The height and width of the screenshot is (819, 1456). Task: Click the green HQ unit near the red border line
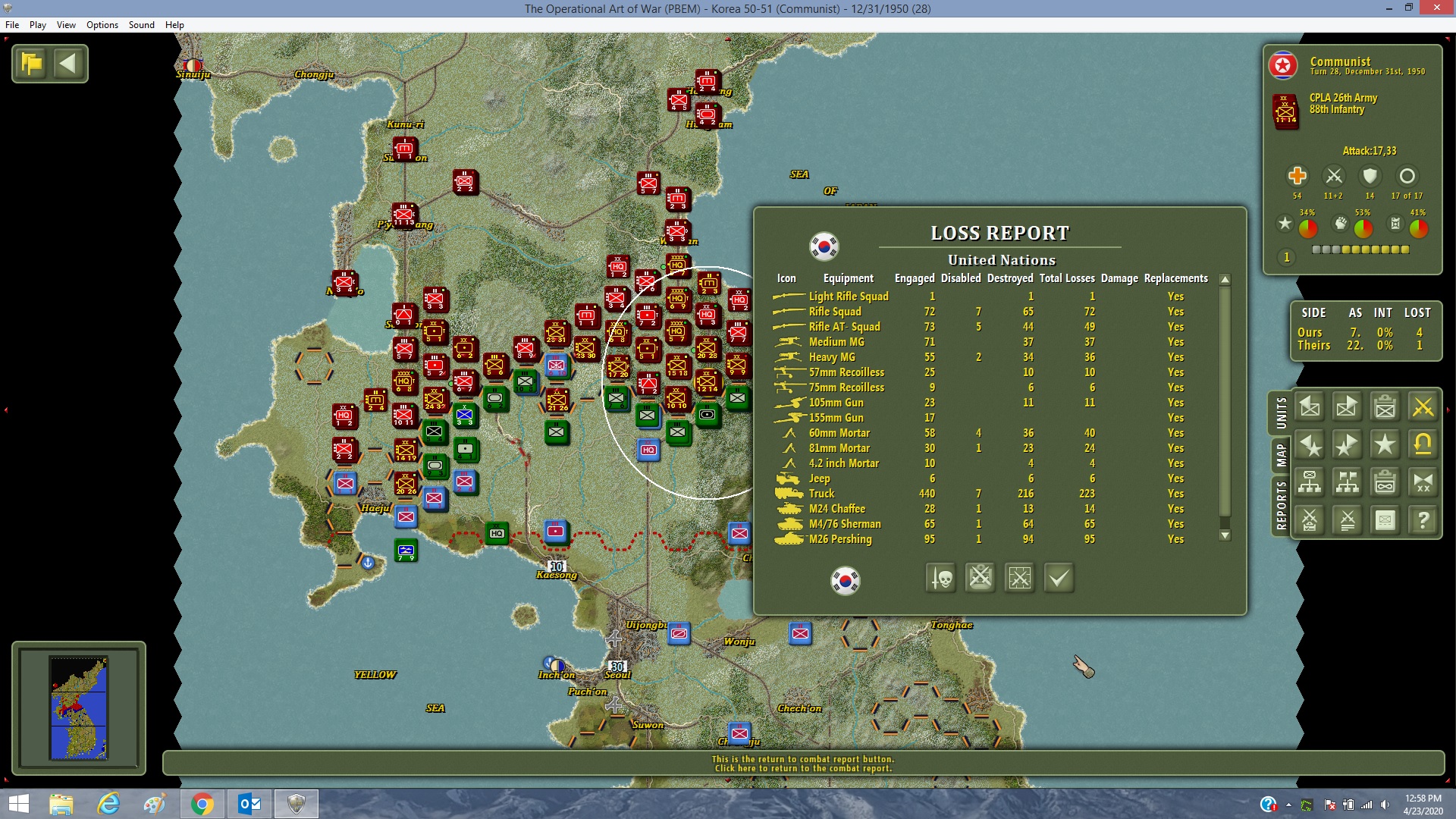click(497, 533)
